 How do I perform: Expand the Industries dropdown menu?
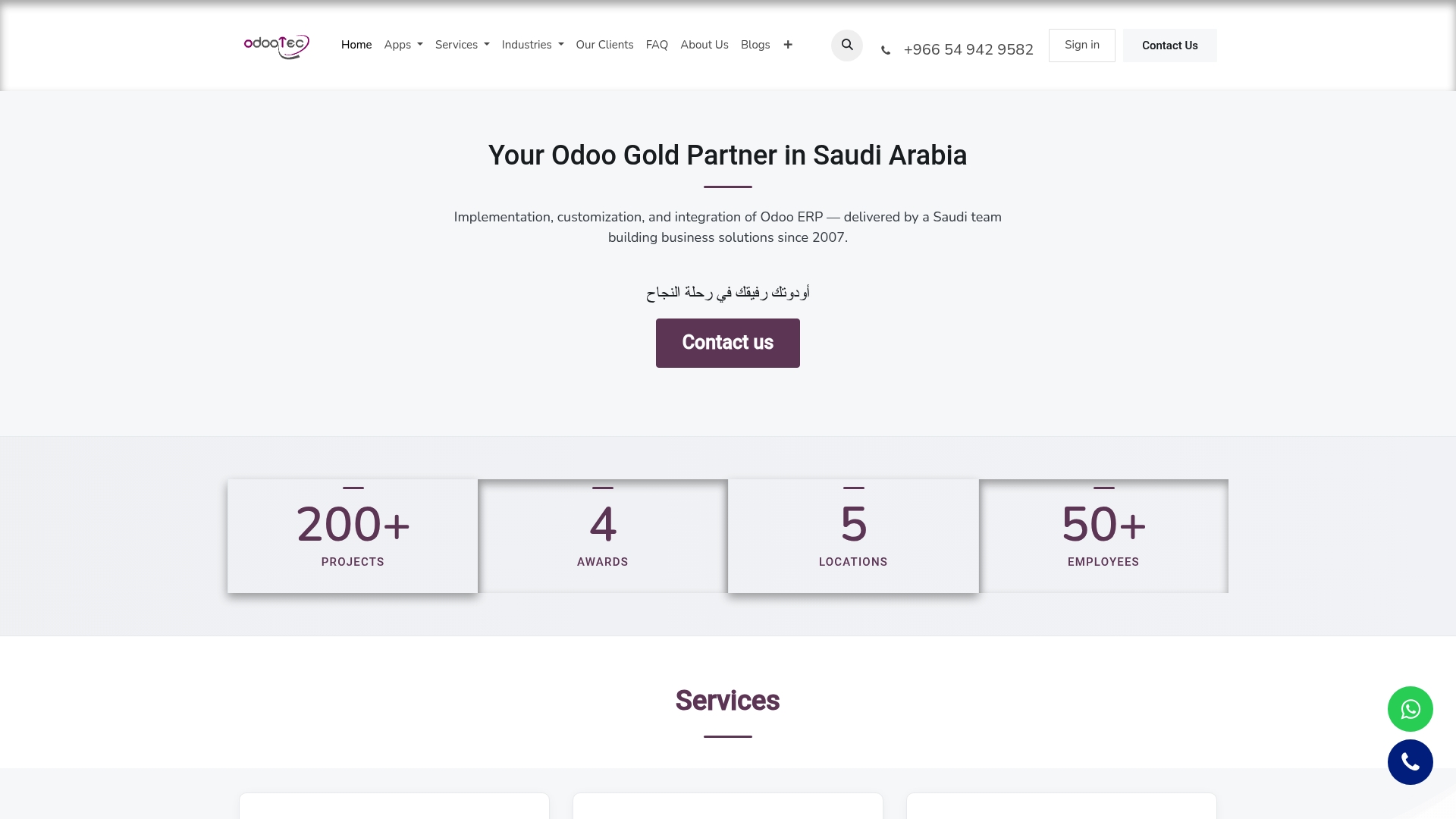(533, 45)
